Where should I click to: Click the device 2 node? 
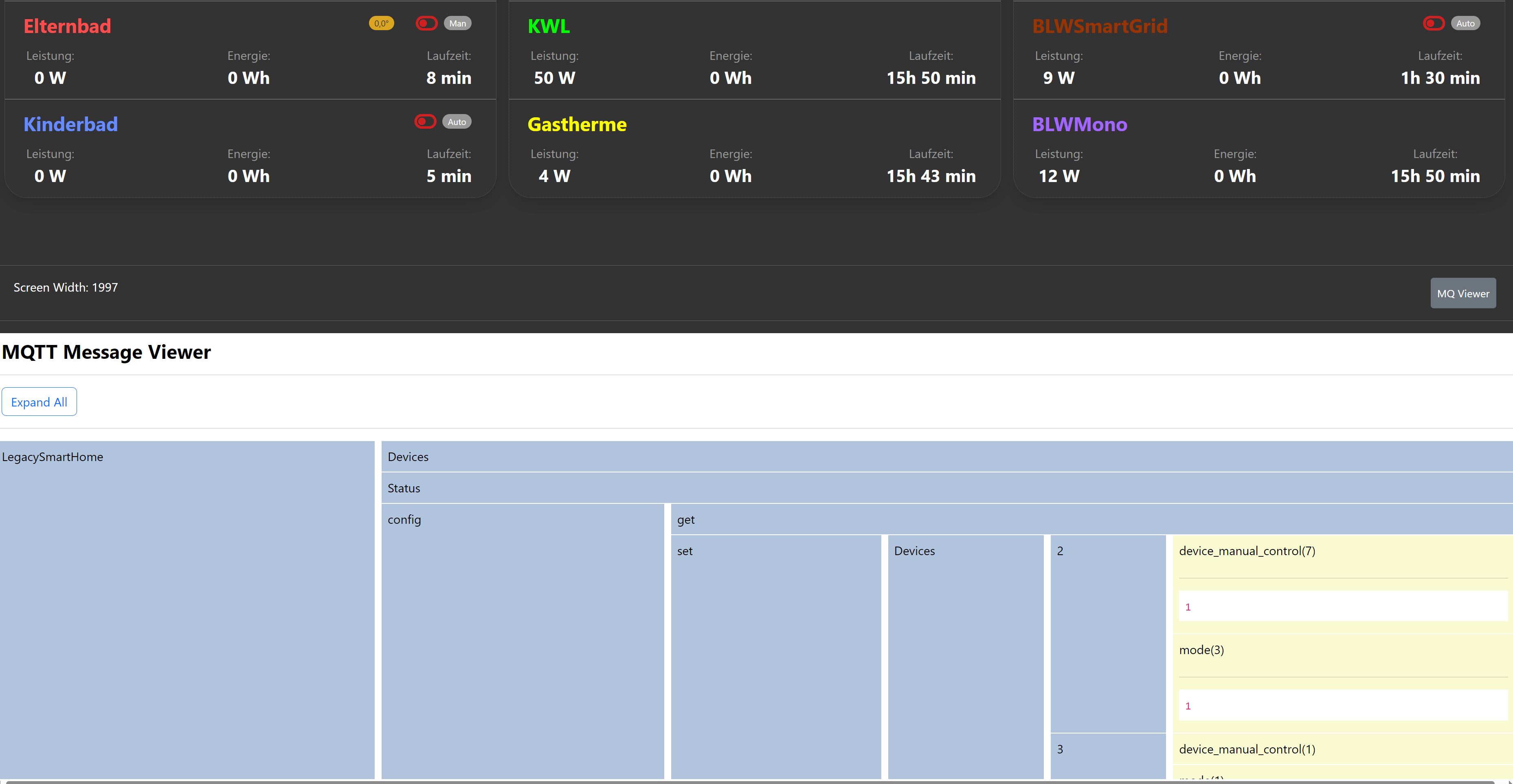(x=1060, y=551)
